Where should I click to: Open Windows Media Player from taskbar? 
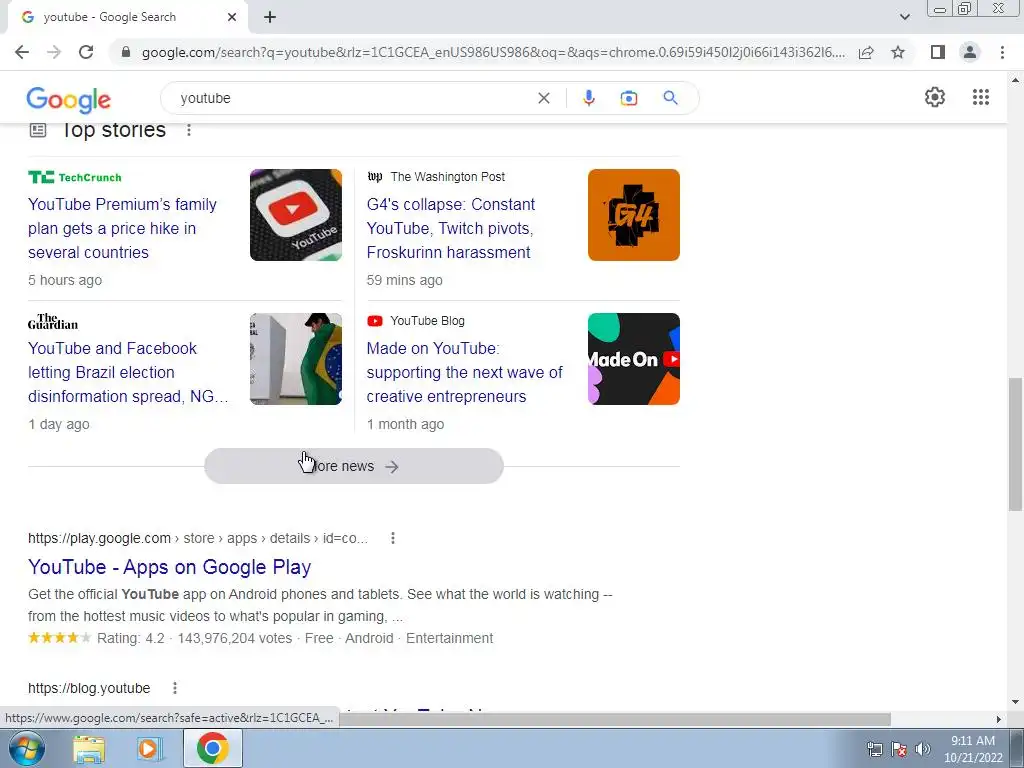coord(150,749)
